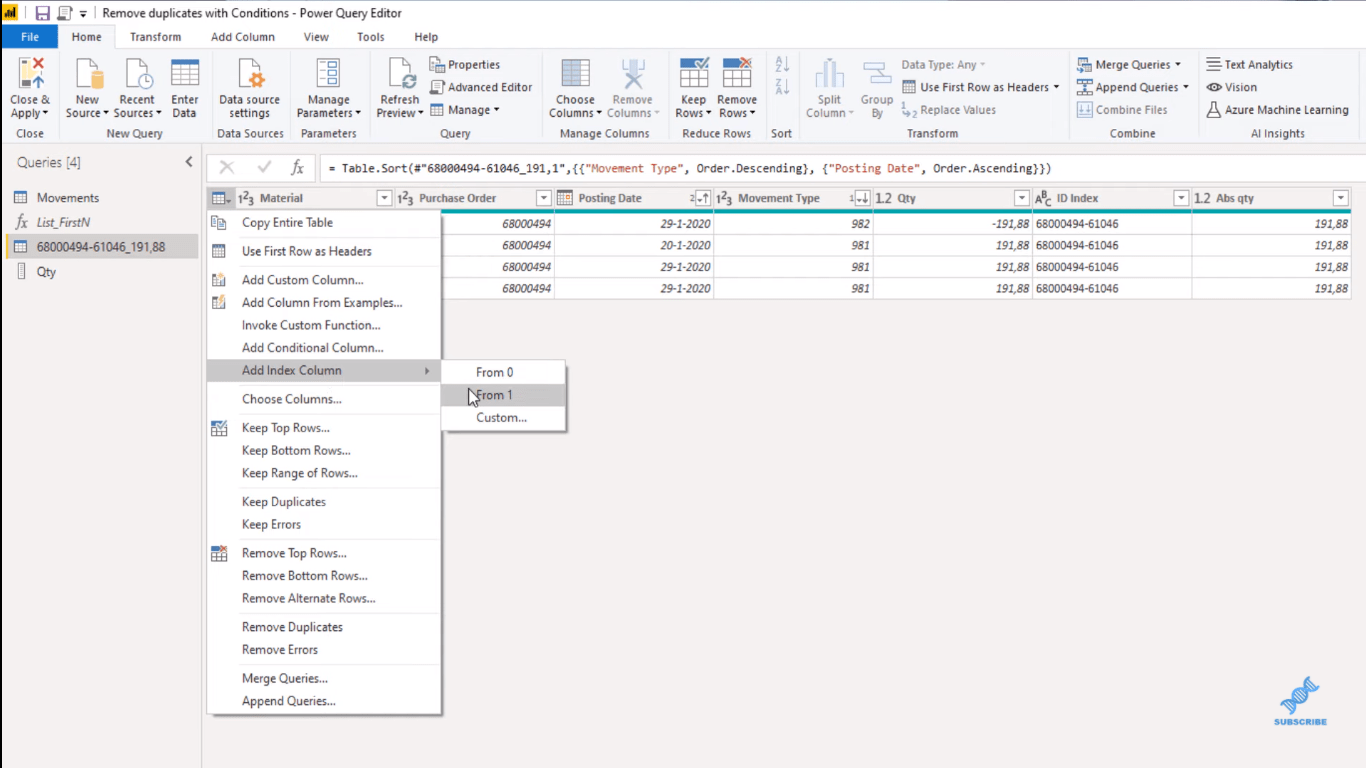1366x768 pixels.
Task: Select Merge Queries... in context menu
Action: coord(324,678)
